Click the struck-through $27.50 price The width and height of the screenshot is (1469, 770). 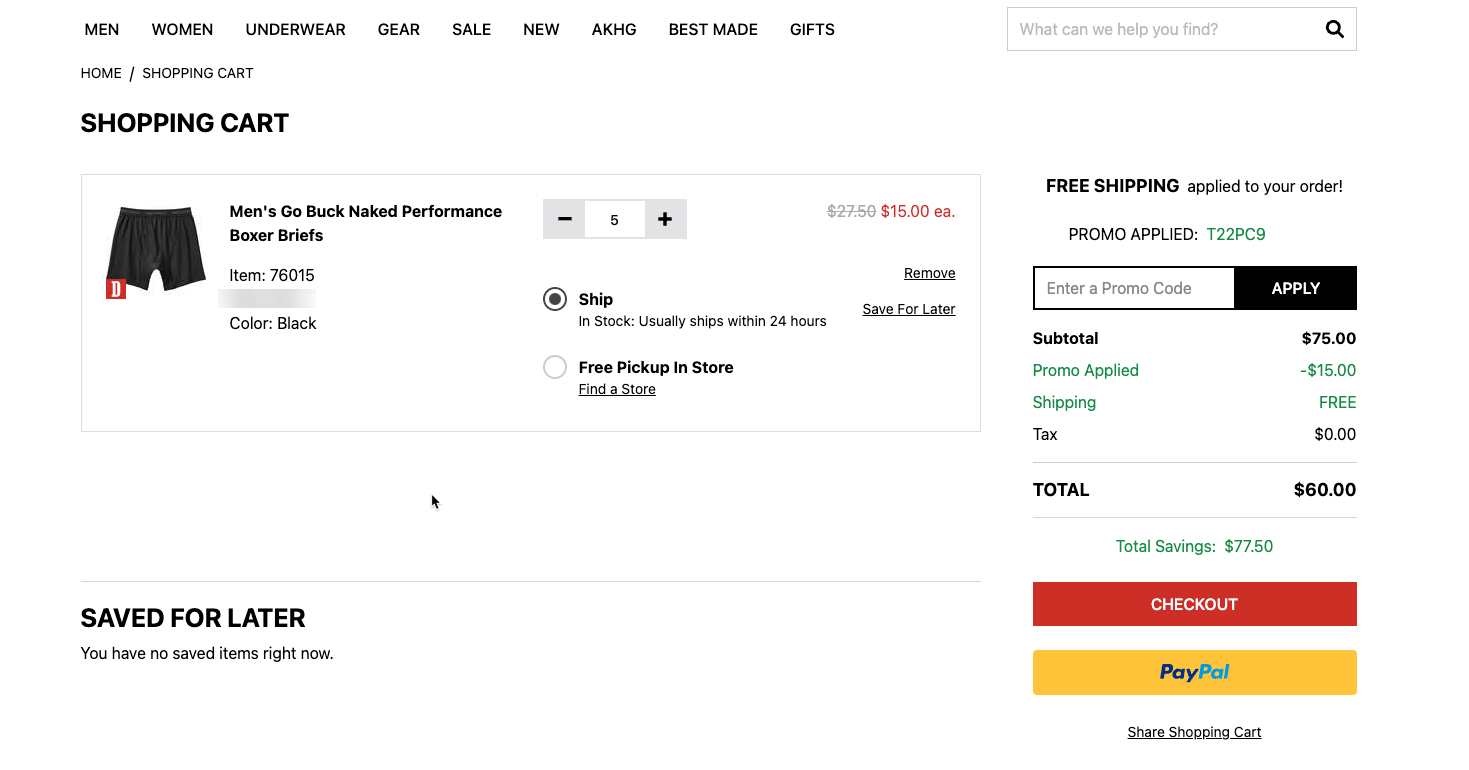(x=852, y=211)
